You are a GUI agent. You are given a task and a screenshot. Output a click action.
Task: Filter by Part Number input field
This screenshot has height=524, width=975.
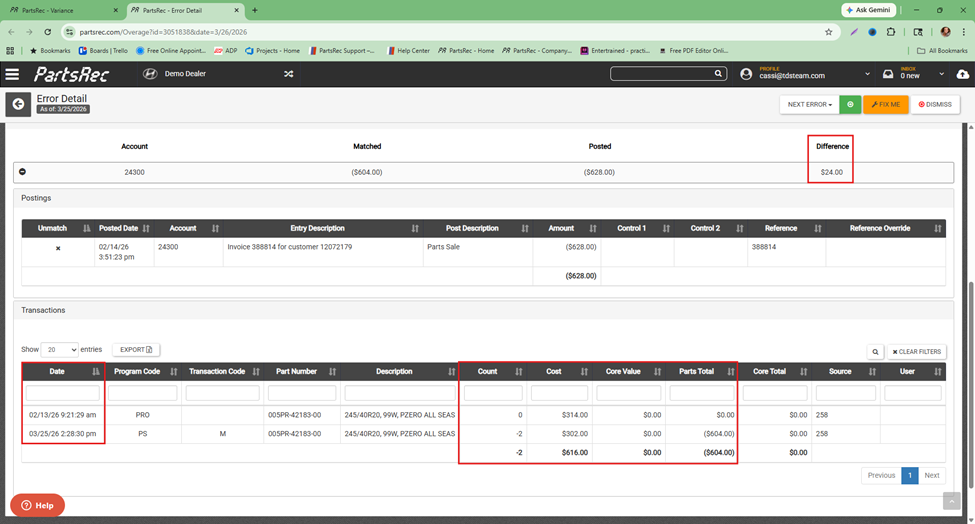(302, 393)
